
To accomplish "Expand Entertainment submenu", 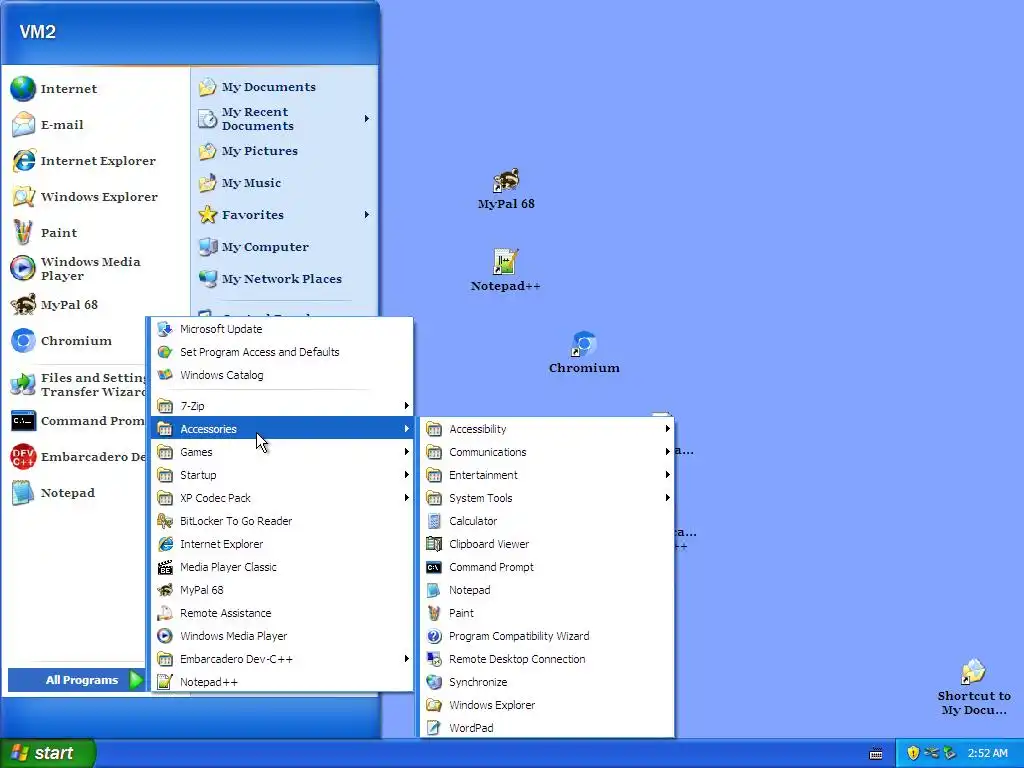I will tap(546, 475).
